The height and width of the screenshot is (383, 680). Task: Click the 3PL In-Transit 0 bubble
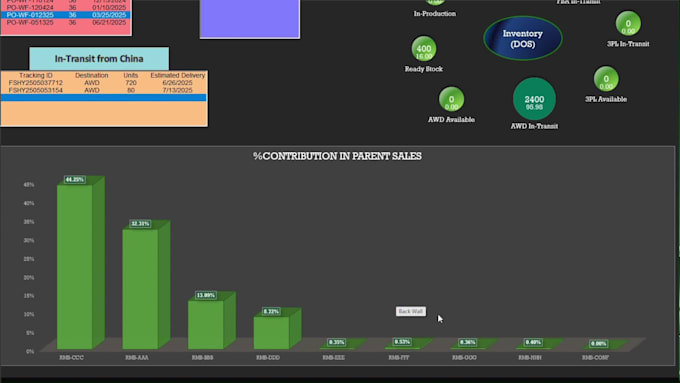tap(628, 23)
